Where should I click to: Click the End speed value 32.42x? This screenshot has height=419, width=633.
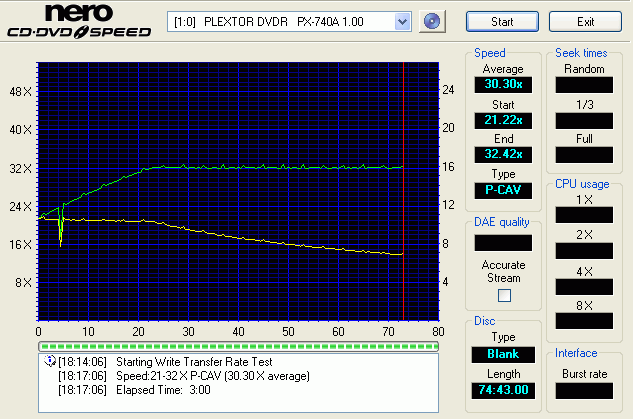[x=503, y=154]
